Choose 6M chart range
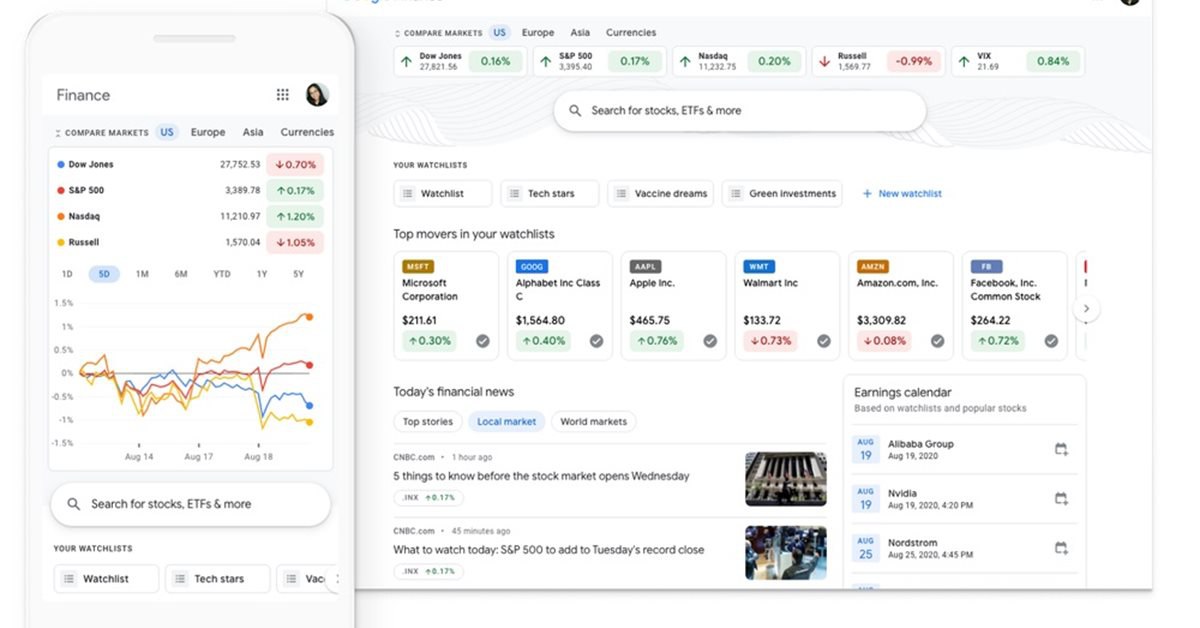This screenshot has width=1200, height=628. coord(181,274)
